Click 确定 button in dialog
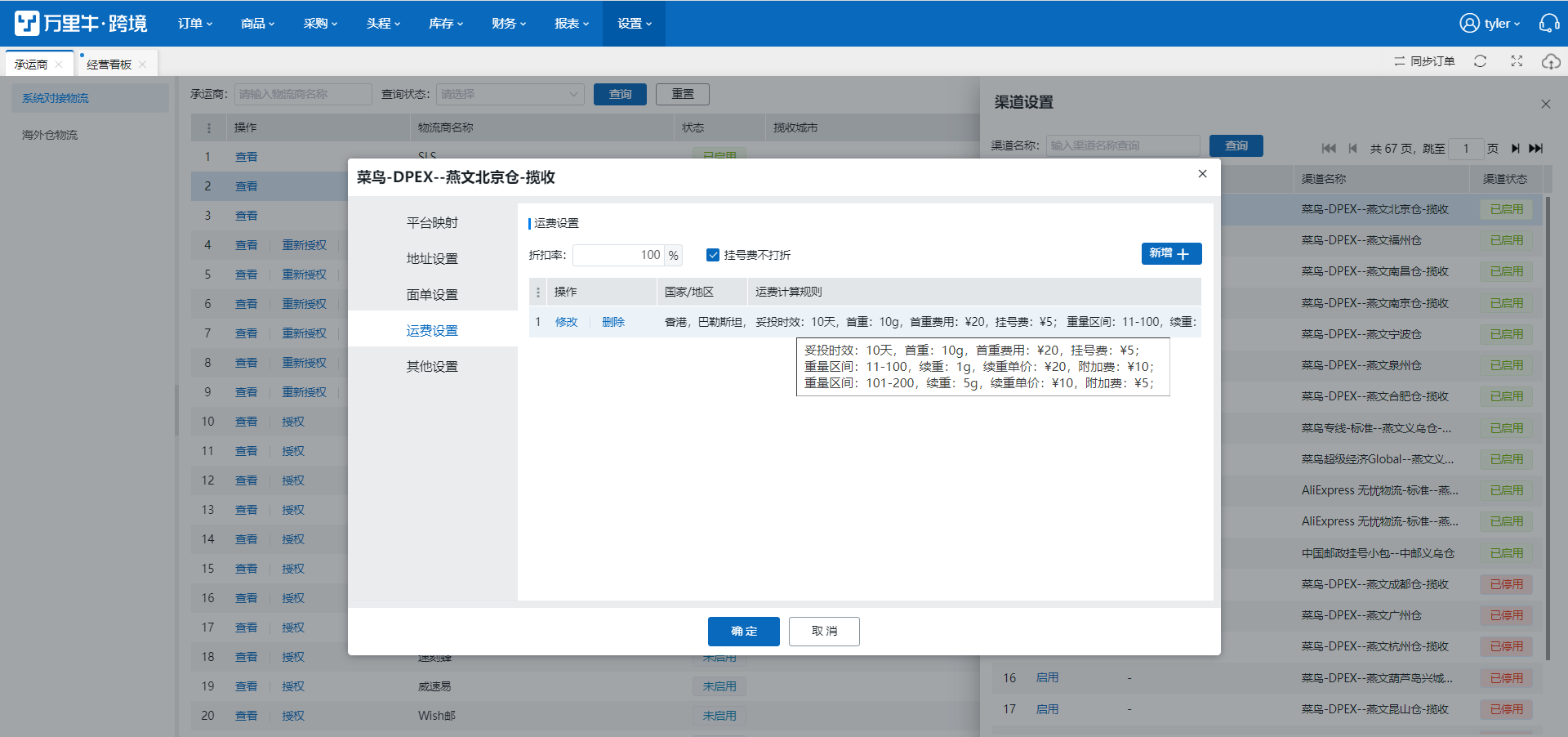 pos(743,631)
